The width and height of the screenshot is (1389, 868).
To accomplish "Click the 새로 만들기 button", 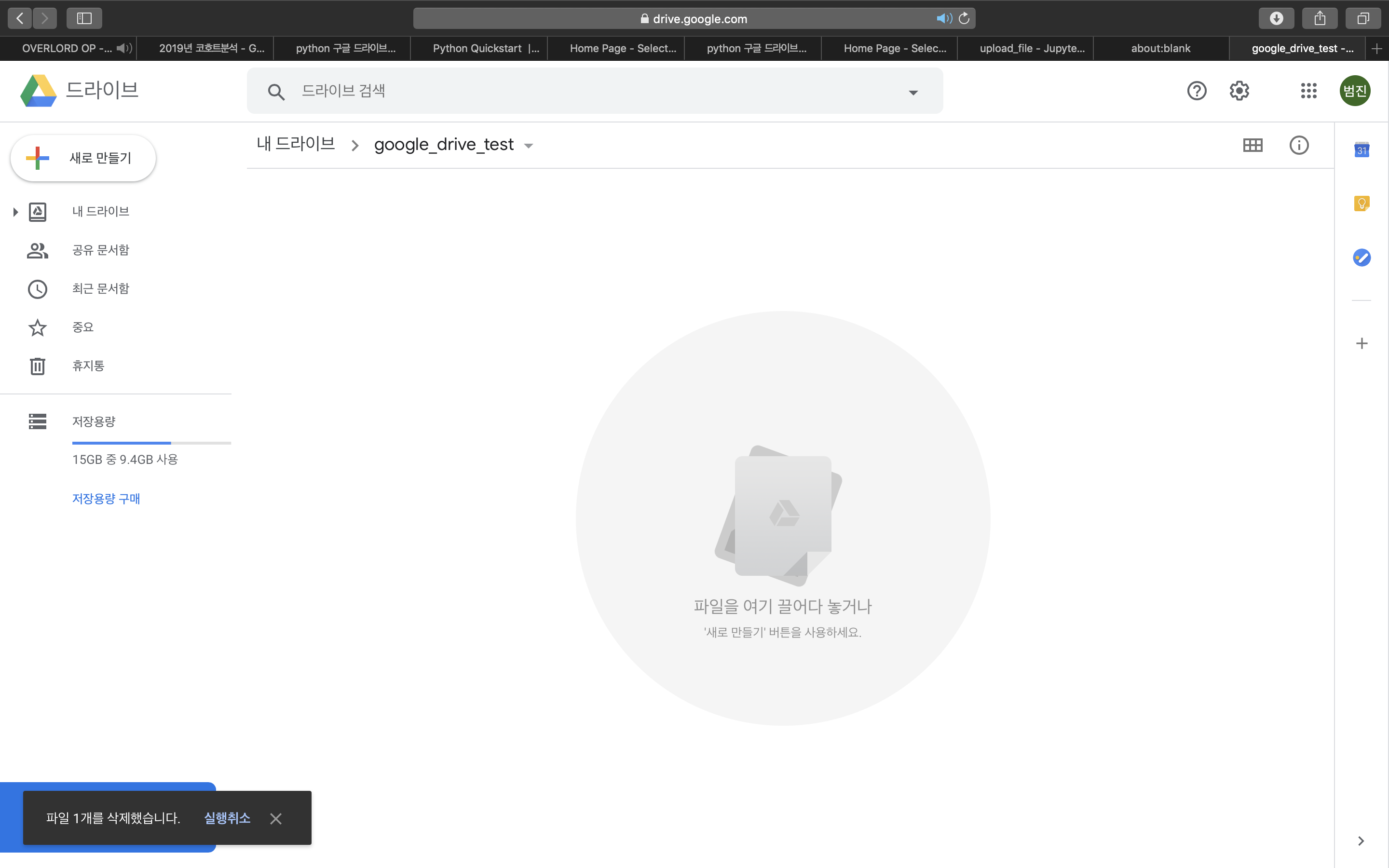I will pos(83,158).
